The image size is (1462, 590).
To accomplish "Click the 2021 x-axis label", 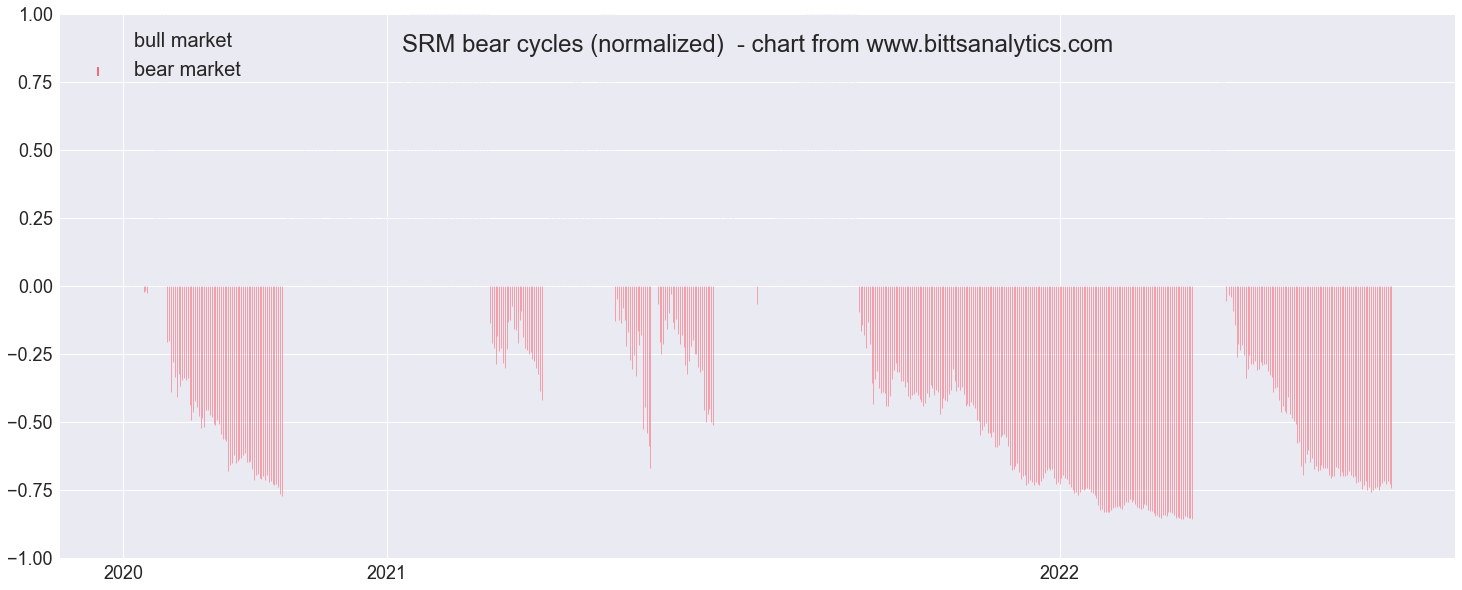I will [387, 573].
